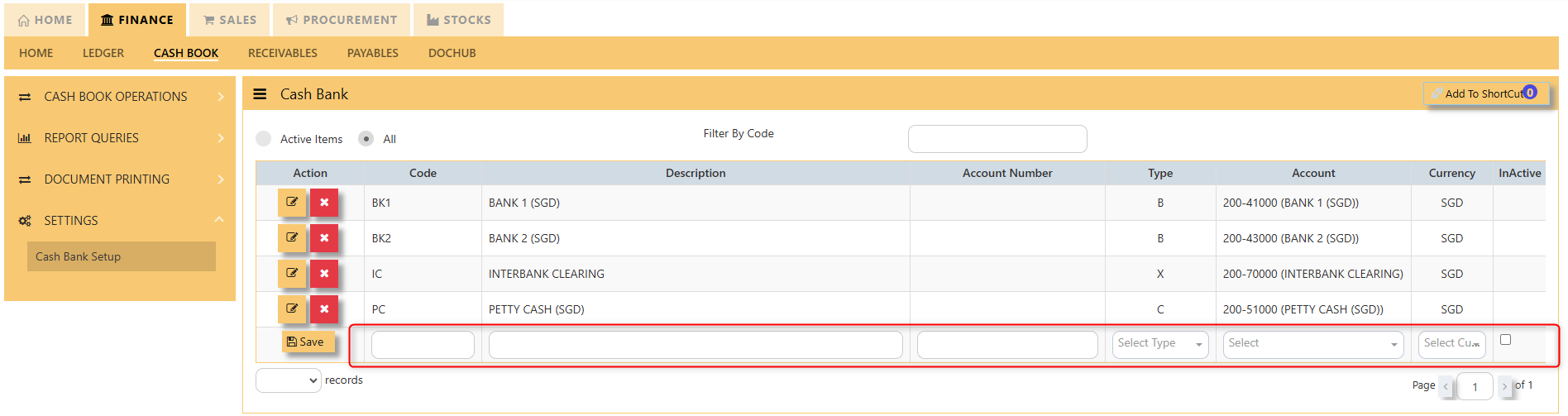1568x416 pixels.
Task: Go to next page arrow
Action: (x=1504, y=386)
